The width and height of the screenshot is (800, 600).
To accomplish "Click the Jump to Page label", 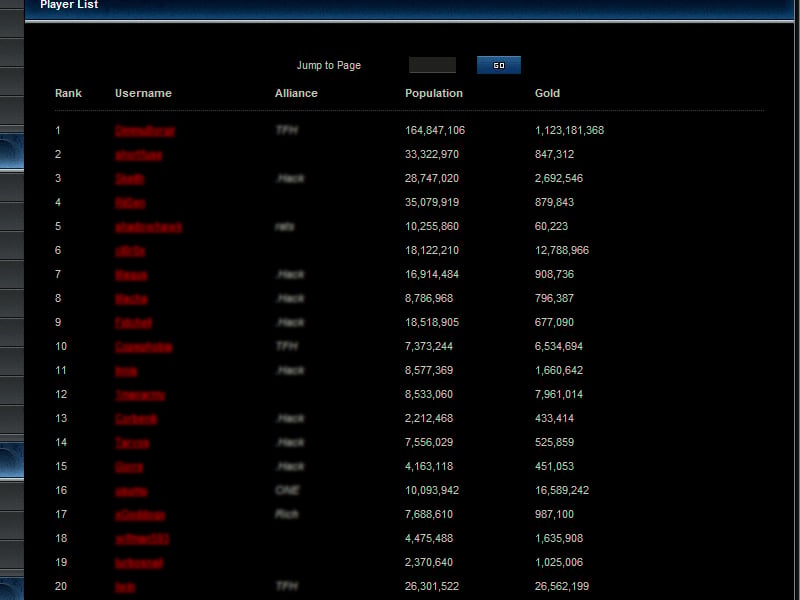I will coord(329,65).
